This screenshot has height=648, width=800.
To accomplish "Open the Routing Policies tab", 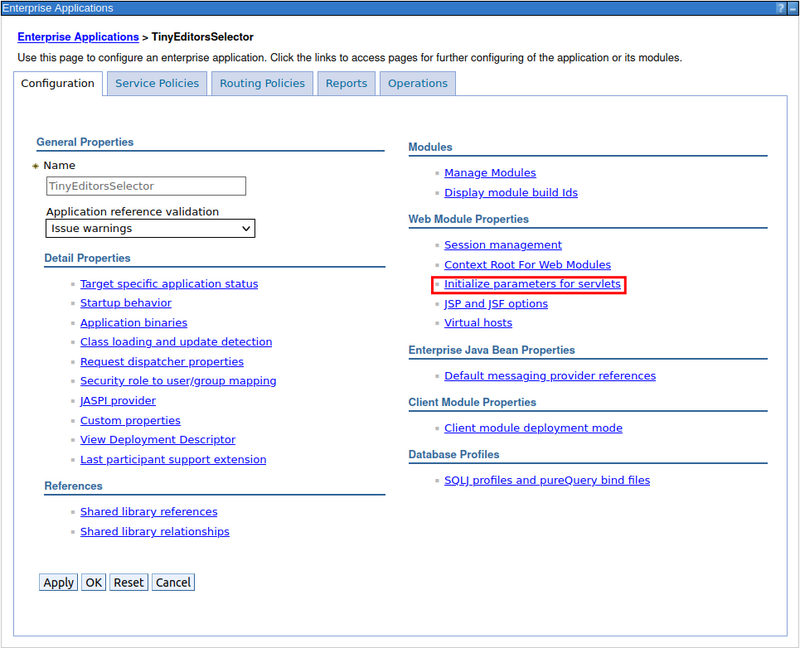I will [x=261, y=84].
